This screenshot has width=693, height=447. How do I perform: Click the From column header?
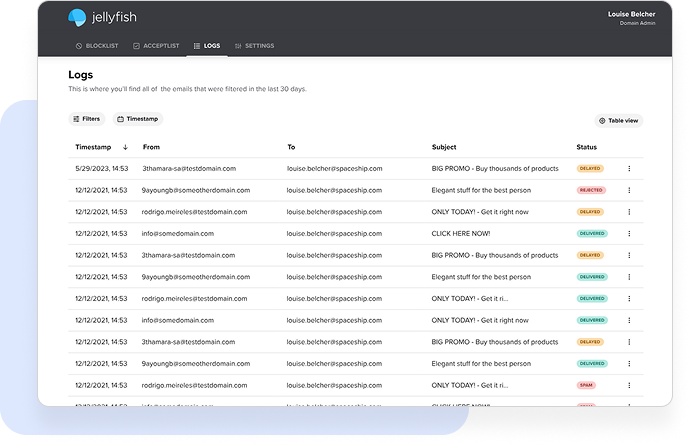151,147
